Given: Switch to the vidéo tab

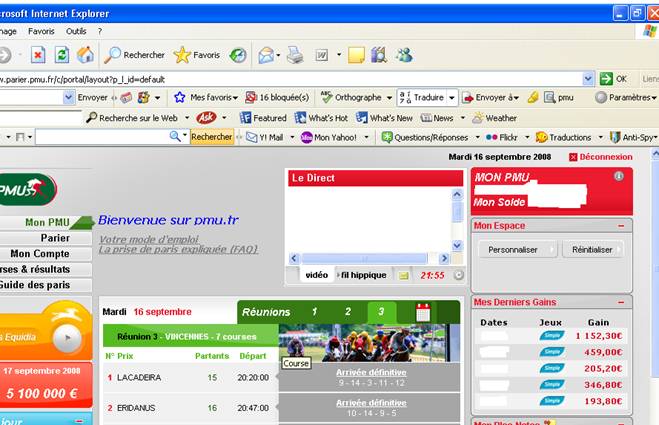Looking at the screenshot, I should pos(317,275).
